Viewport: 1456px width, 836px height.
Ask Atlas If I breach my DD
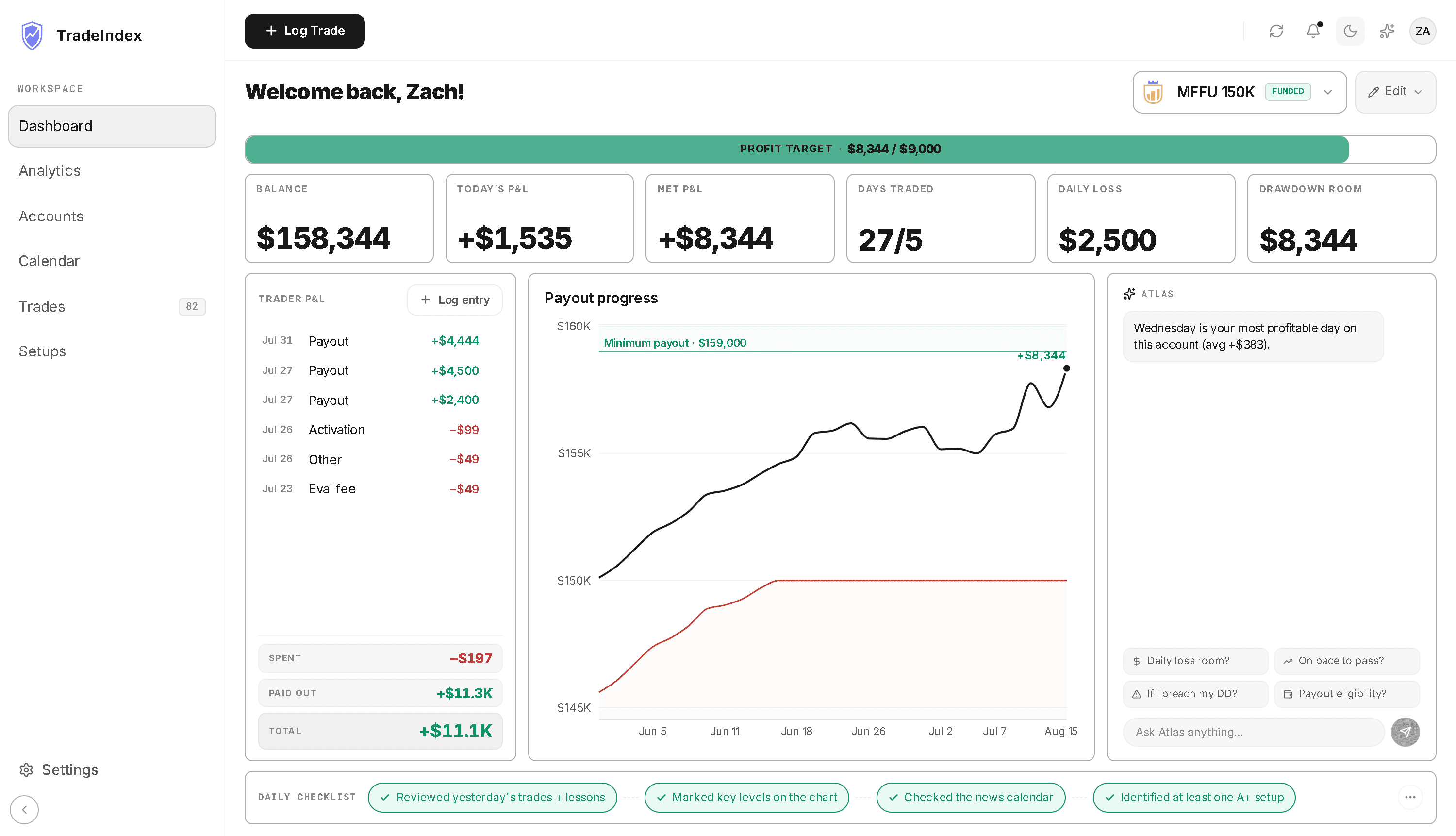tap(1195, 694)
